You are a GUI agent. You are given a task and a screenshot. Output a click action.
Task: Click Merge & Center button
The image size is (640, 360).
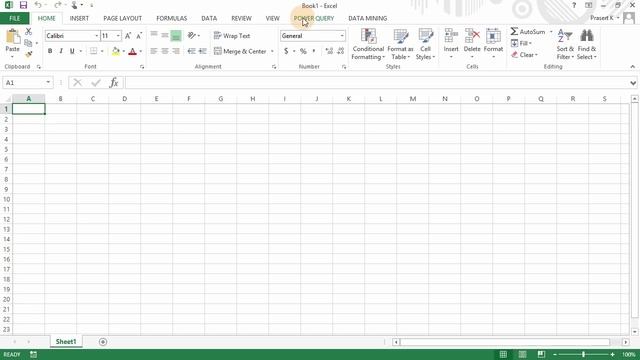click(240, 51)
